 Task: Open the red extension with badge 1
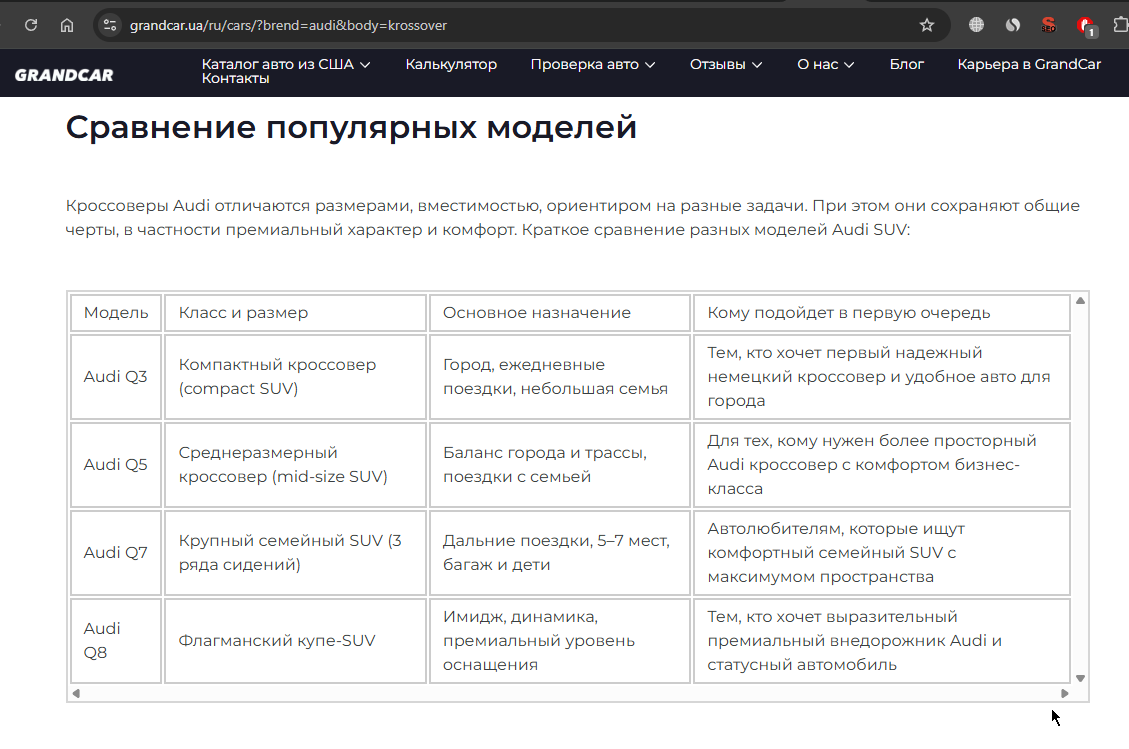(1086, 27)
